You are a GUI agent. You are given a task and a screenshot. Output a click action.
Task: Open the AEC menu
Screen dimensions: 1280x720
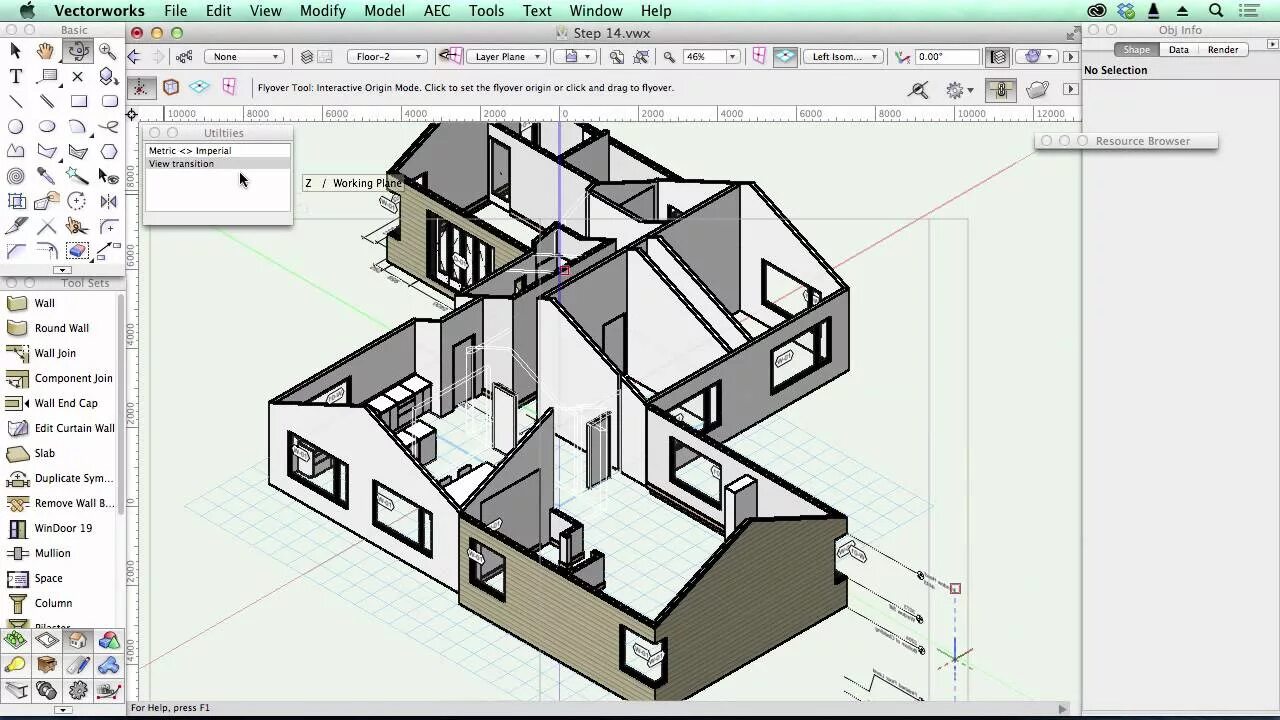pyautogui.click(x=437, y=11)
